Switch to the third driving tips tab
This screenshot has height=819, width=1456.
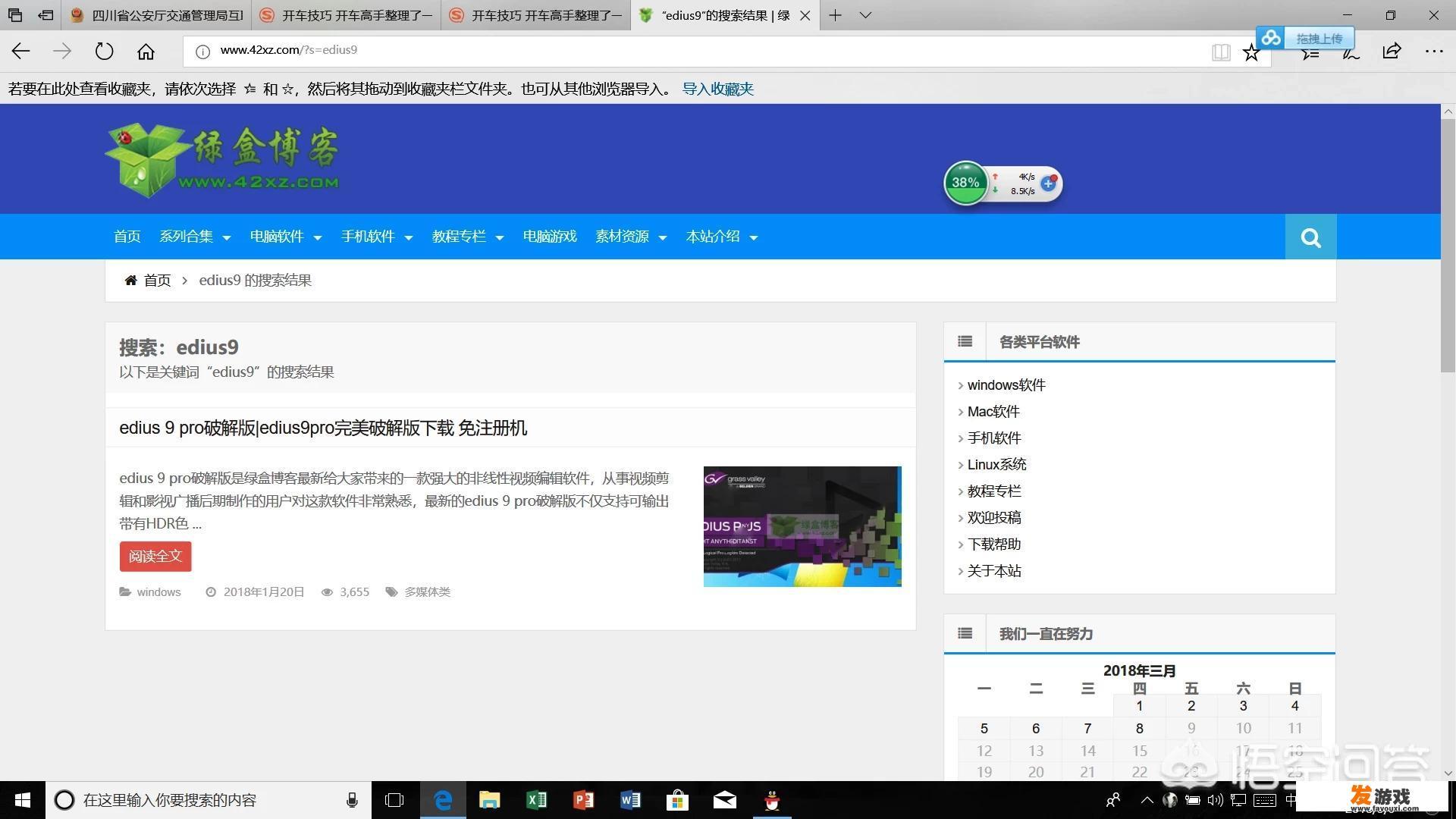(536, 15)
